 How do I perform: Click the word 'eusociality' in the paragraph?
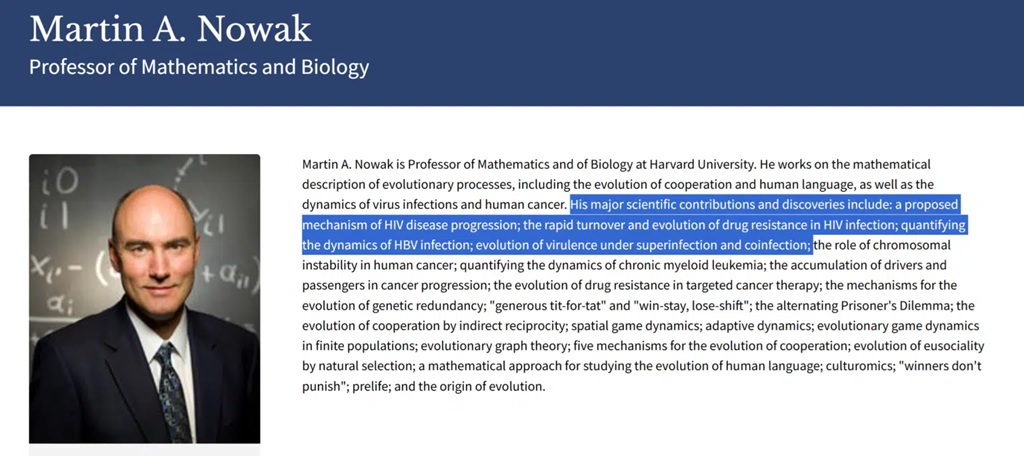950,346
